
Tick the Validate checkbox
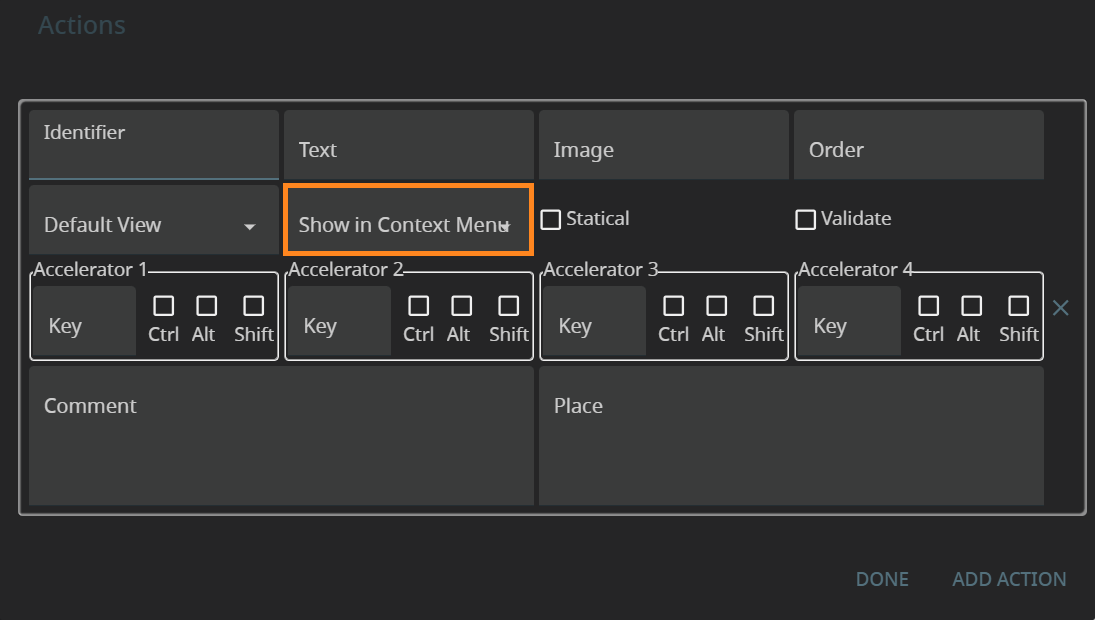point(806,220)
